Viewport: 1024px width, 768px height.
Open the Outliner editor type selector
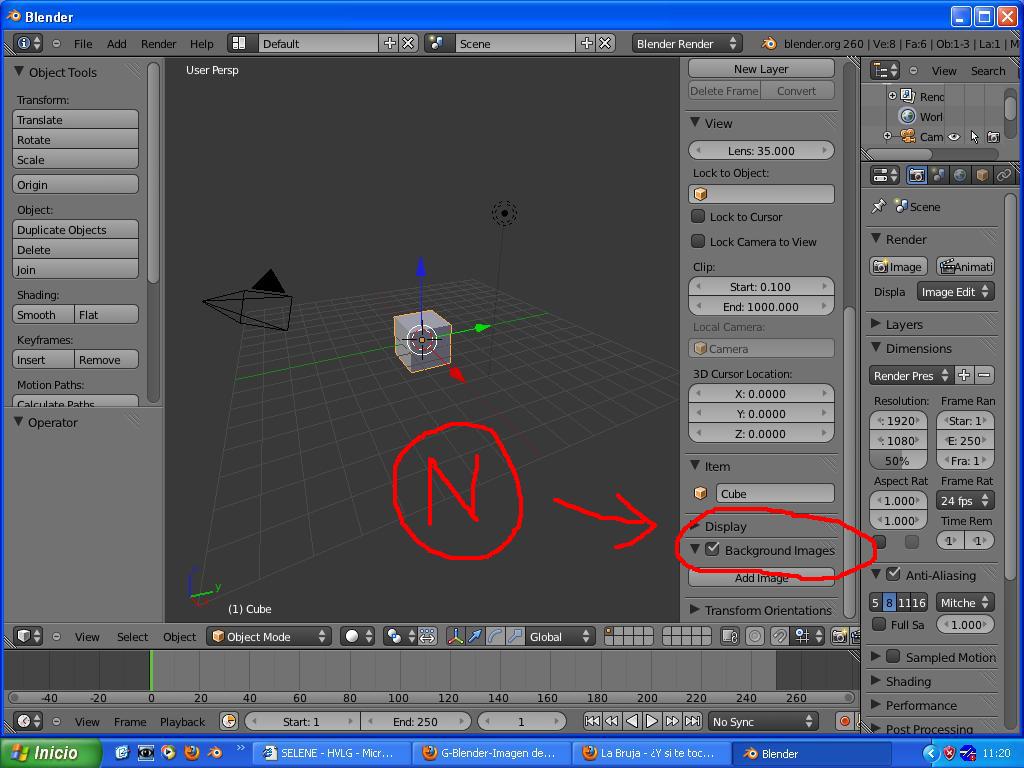pyautogui.click(x=885, y=70)
